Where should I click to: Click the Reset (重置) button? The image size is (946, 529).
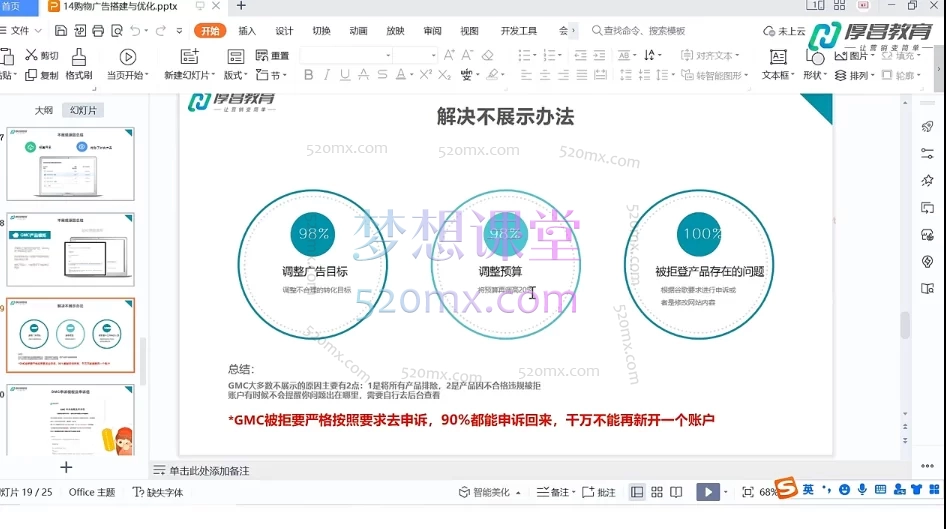tap(272, 55)
